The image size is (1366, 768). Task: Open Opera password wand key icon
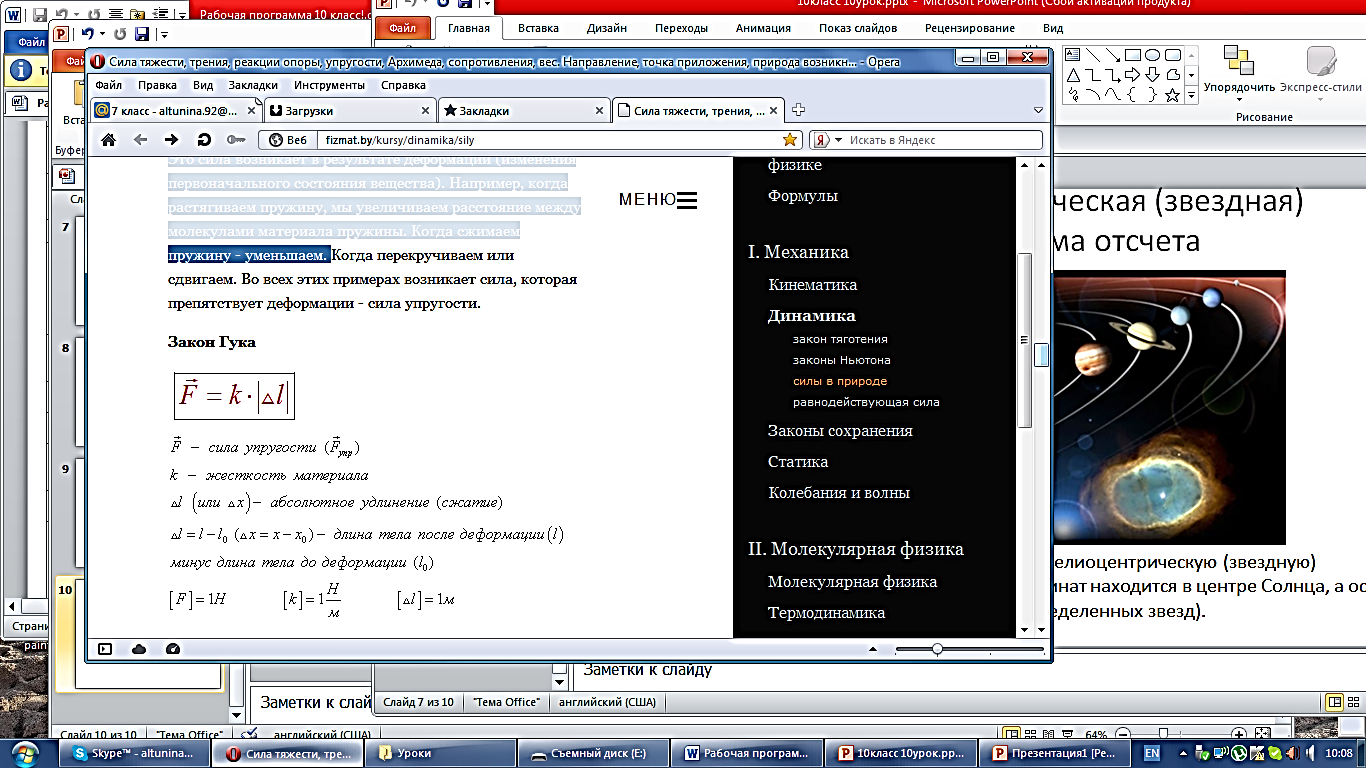(x=236, y=140)
